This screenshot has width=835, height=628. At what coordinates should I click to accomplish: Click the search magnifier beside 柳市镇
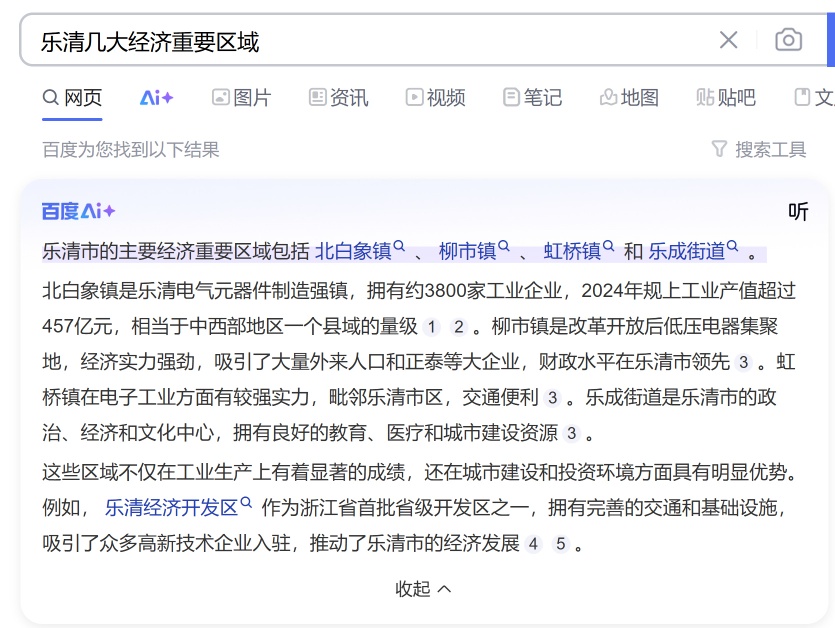tap(503, 246)
